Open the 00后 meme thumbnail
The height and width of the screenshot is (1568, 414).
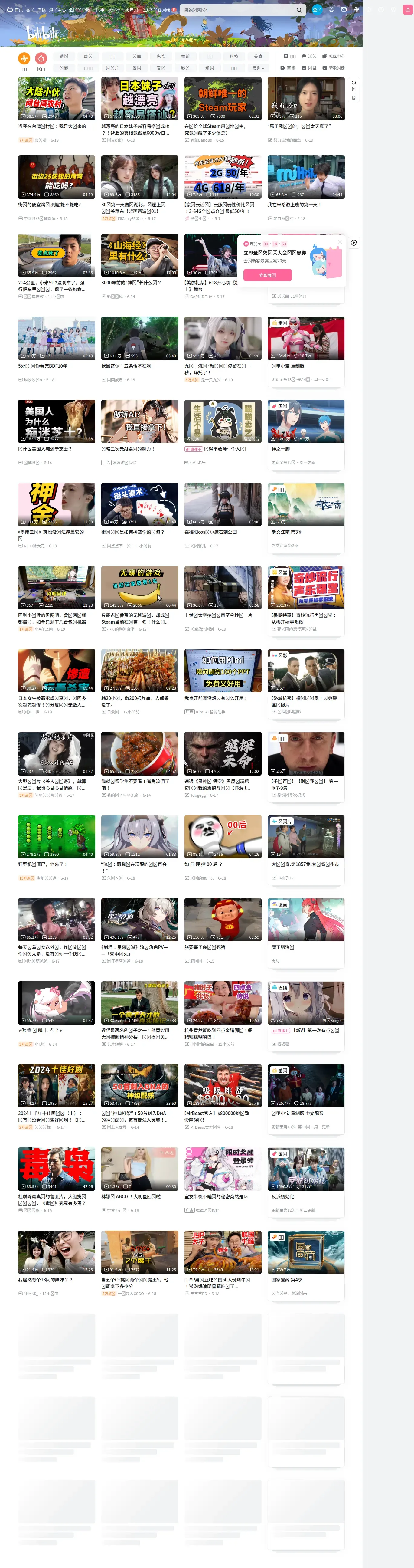223,837
